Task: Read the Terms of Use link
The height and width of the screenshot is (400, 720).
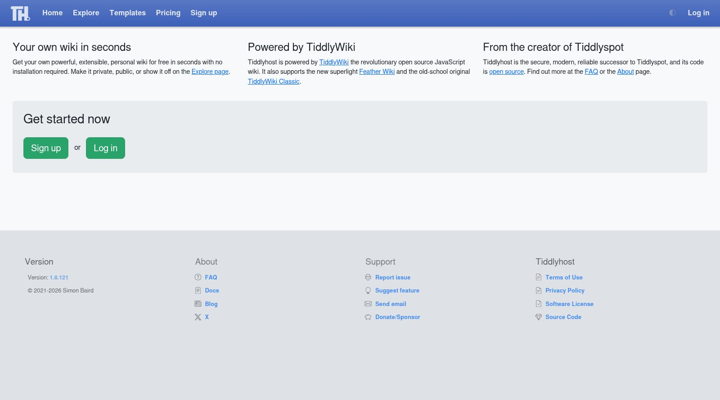Action: click(564, 277)
